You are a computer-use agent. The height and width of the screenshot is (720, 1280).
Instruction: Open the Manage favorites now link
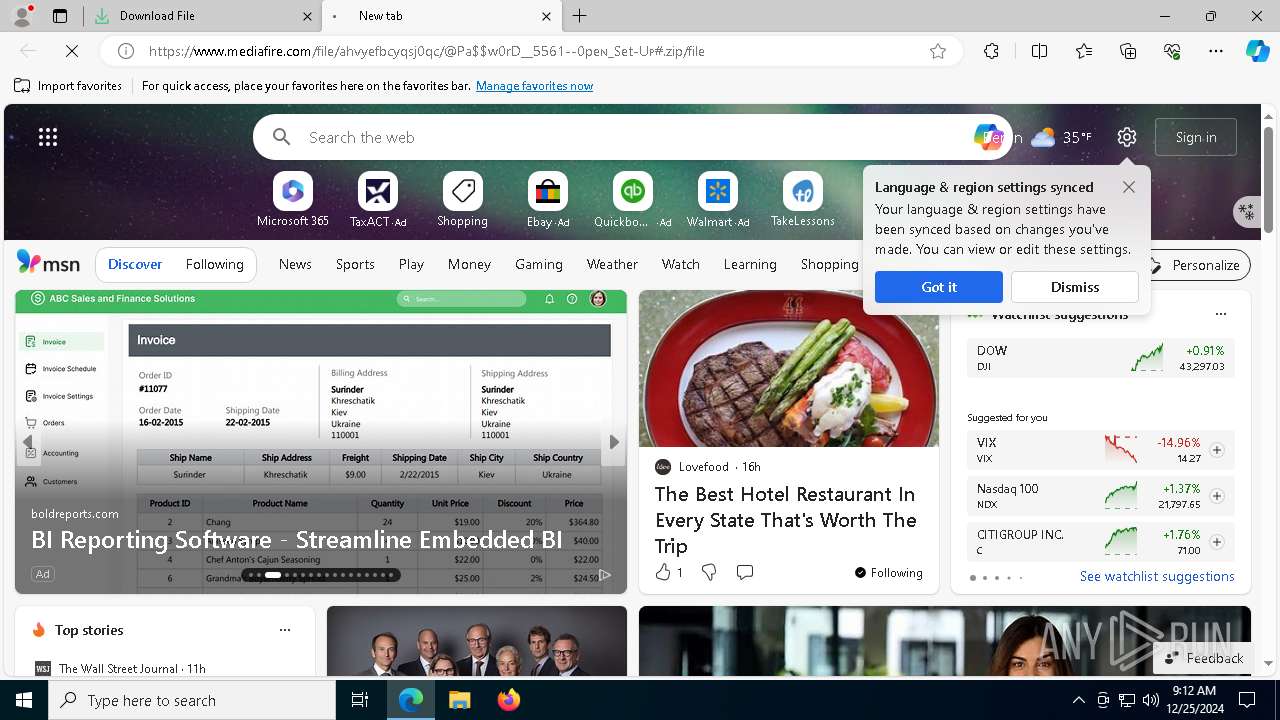coord(535,86)
